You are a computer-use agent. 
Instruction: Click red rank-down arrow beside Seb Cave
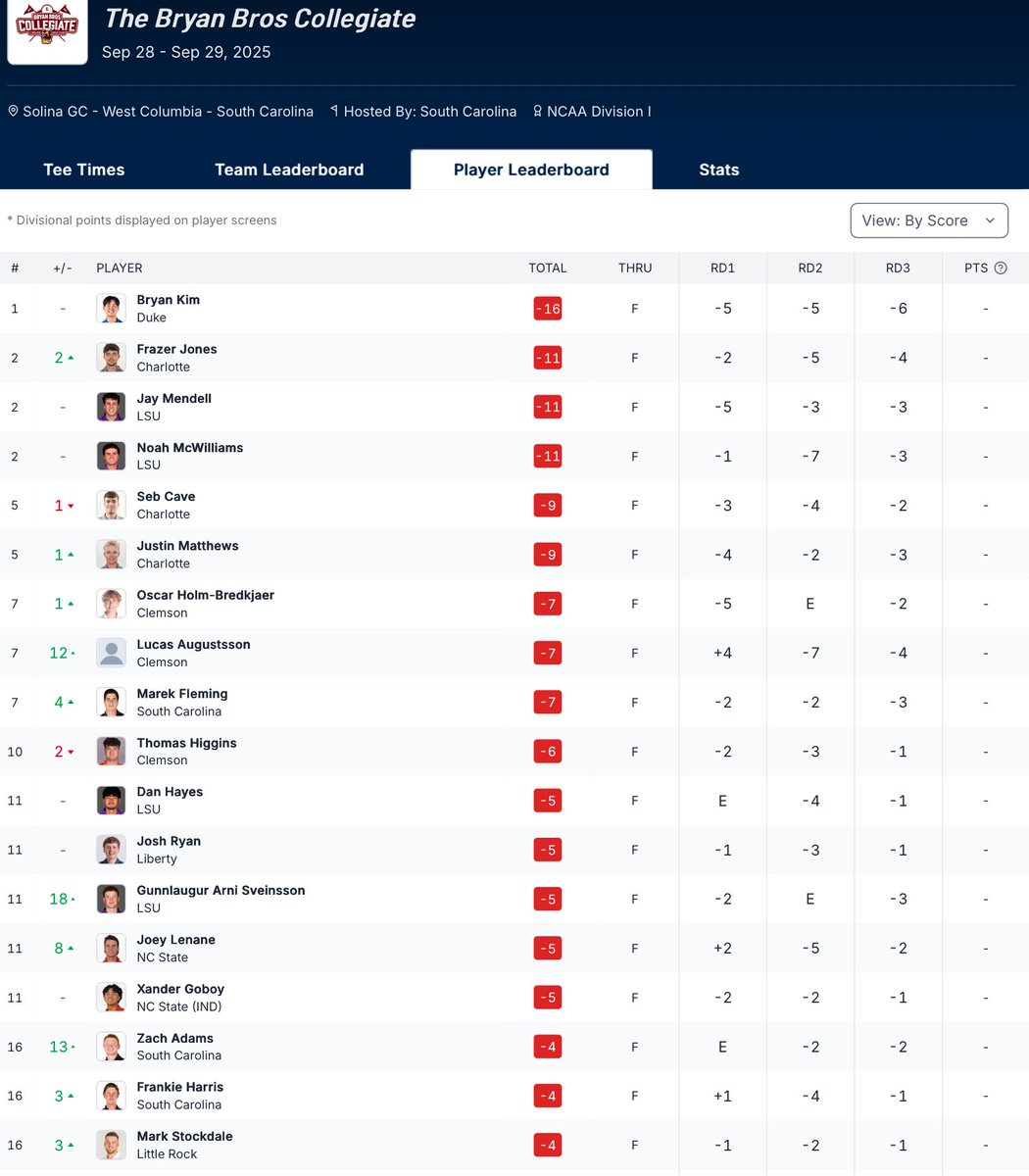(x=71, y=505)
